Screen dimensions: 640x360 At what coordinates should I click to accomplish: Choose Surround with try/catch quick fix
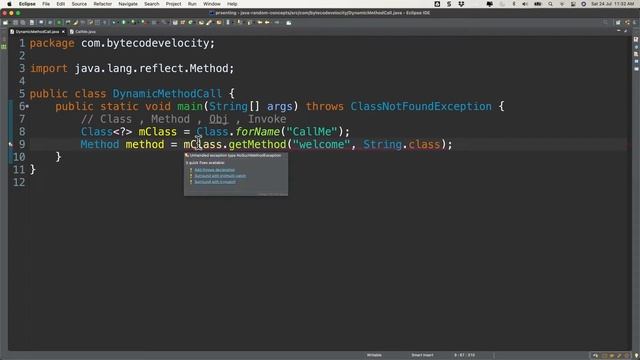click(215, 182)
